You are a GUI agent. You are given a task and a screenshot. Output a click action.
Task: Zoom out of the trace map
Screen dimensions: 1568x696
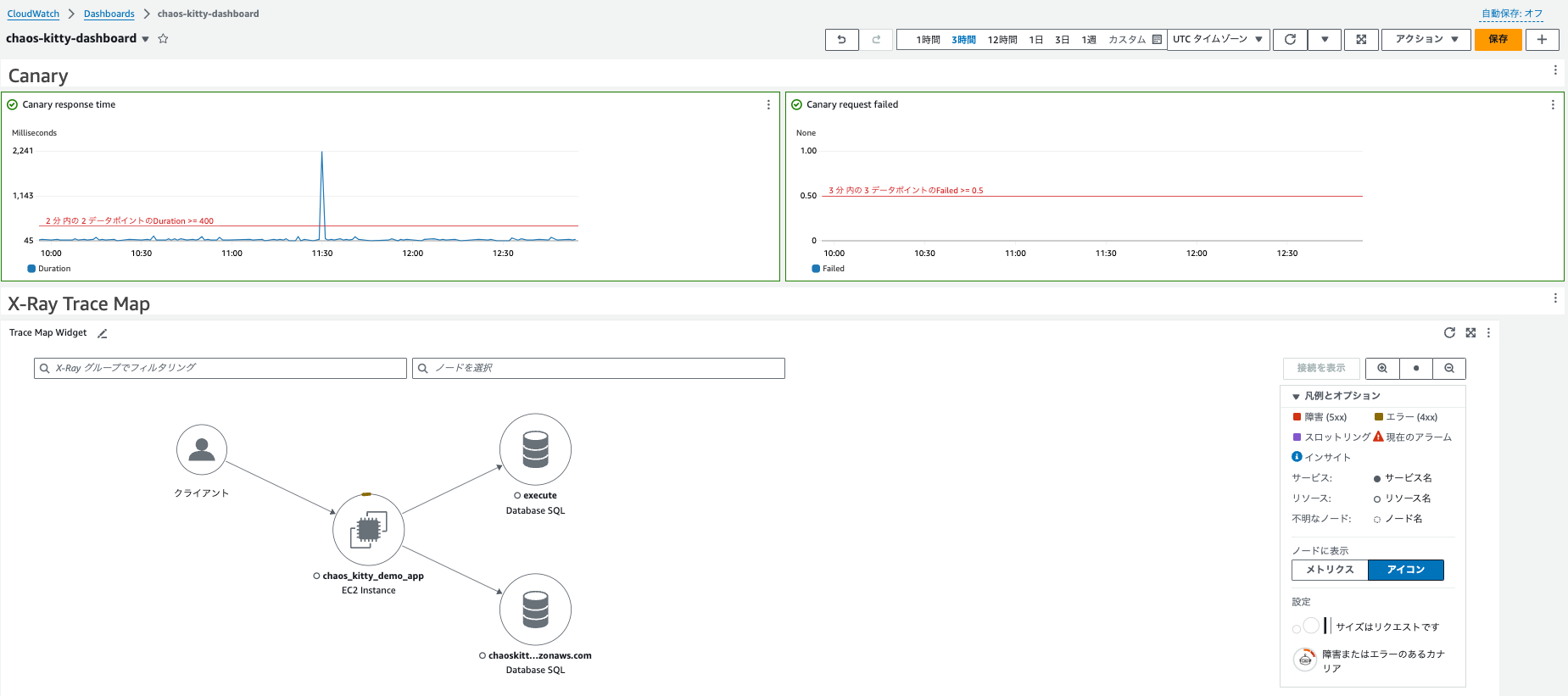coord(1449,368)
